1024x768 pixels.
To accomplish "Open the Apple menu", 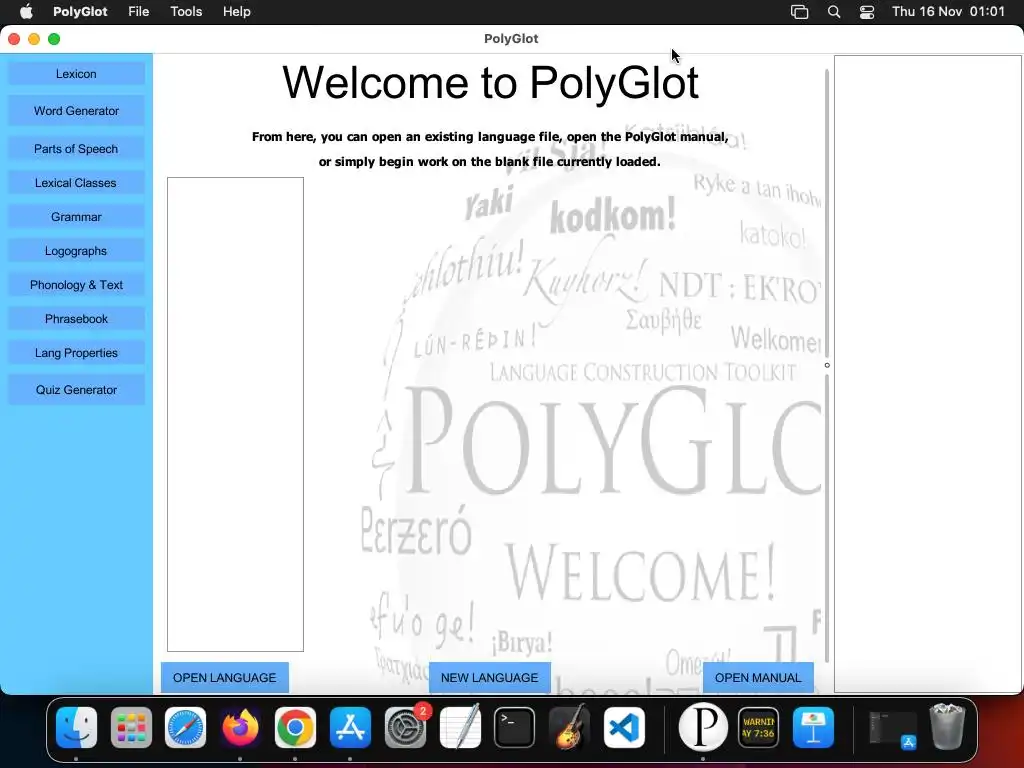I will pos(26,12).
